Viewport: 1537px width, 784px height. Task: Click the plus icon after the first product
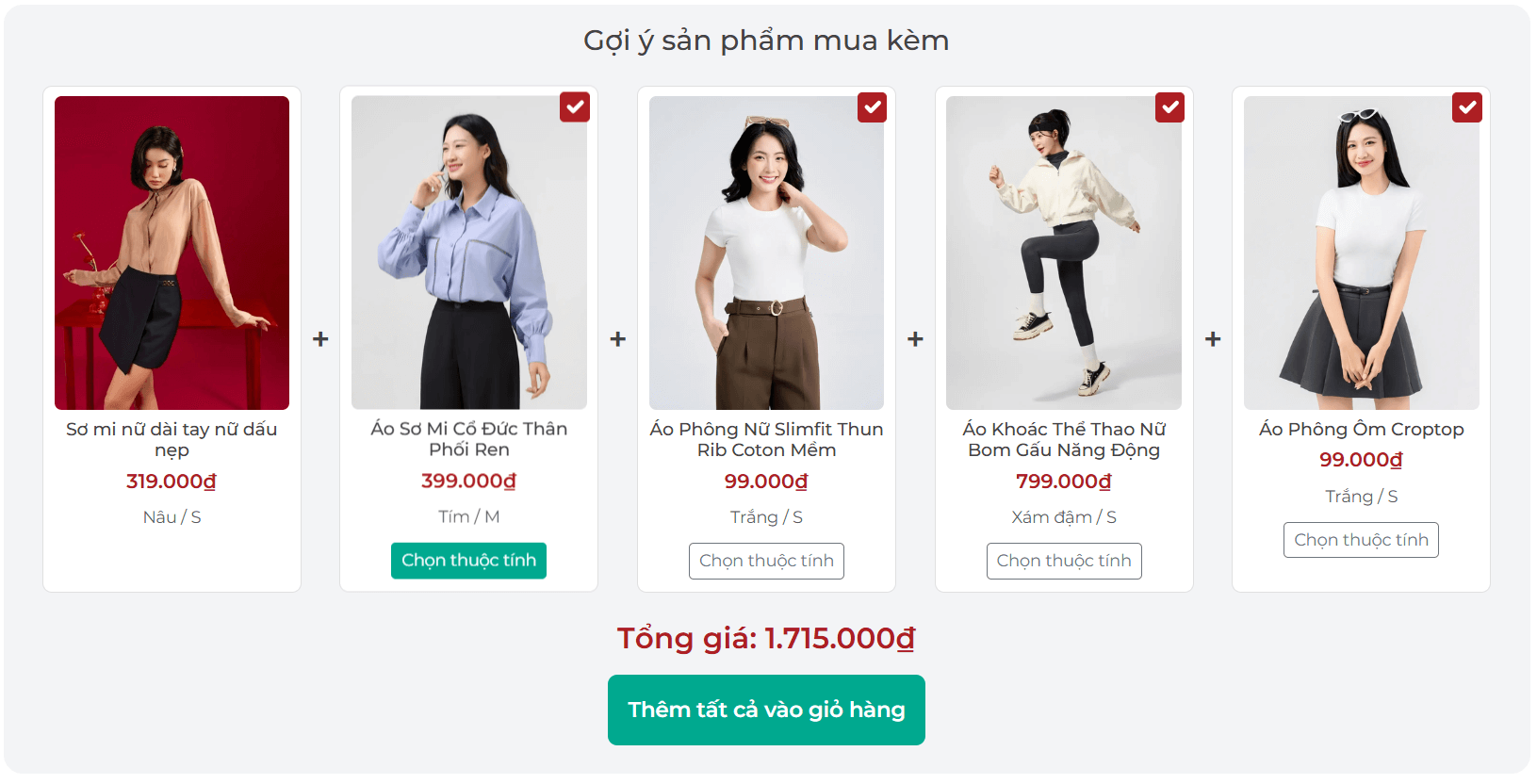click(320, 337)
